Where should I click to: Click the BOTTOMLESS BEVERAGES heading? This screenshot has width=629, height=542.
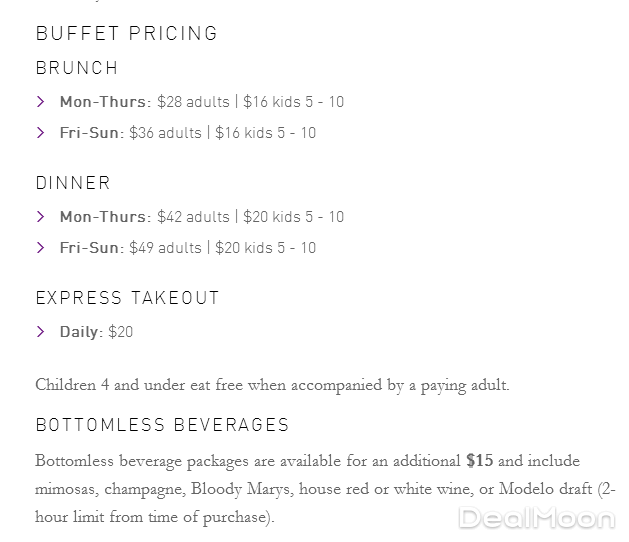click(162, 425)
